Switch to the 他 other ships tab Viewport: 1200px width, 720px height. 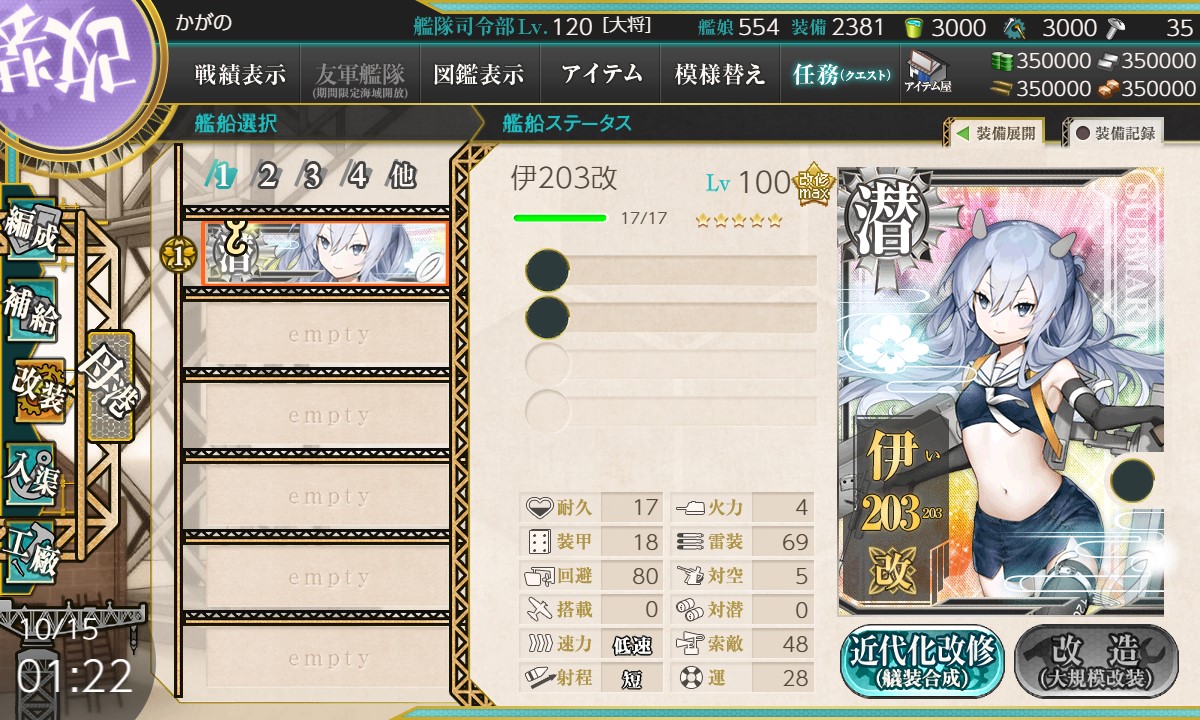click(x=401, y=177)
